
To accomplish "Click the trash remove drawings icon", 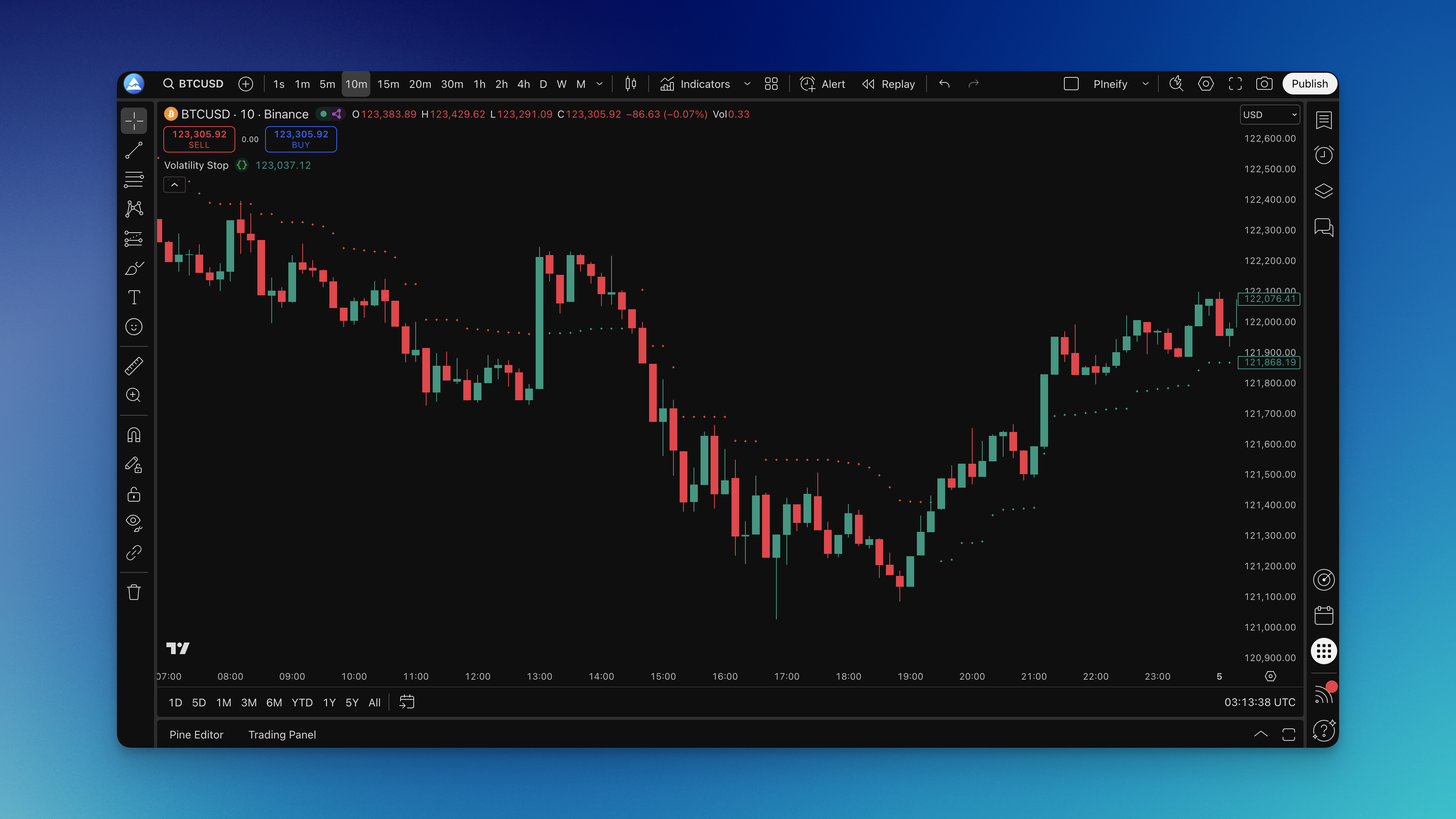I will coord(134,592).
